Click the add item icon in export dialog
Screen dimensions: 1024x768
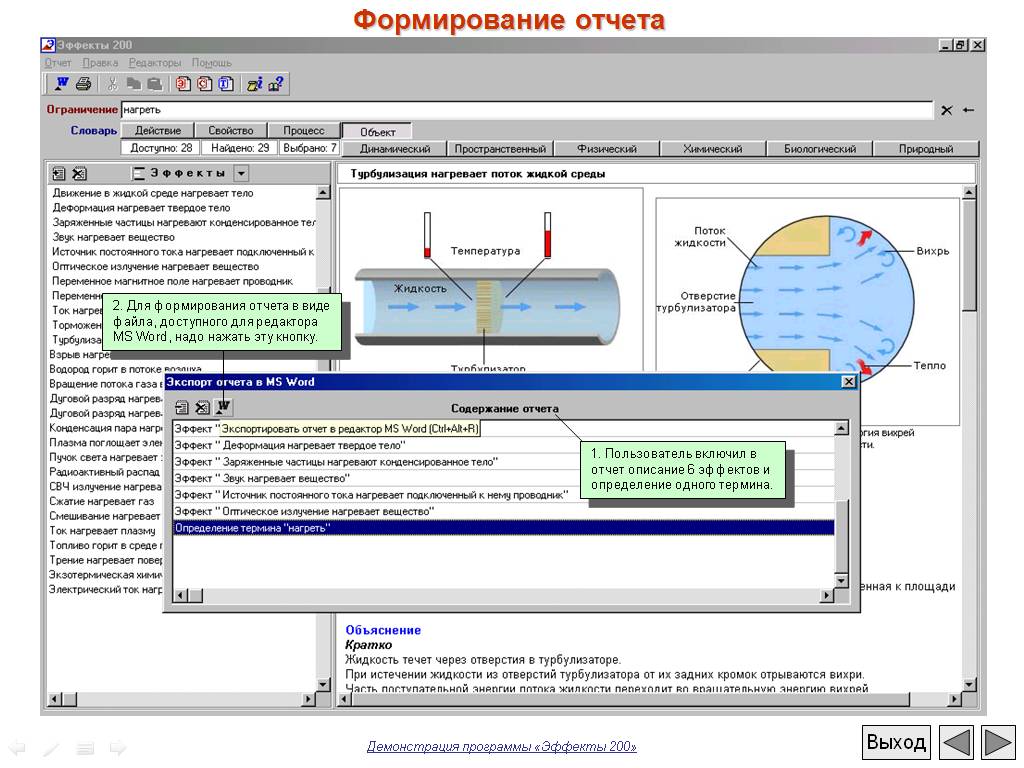182,408
